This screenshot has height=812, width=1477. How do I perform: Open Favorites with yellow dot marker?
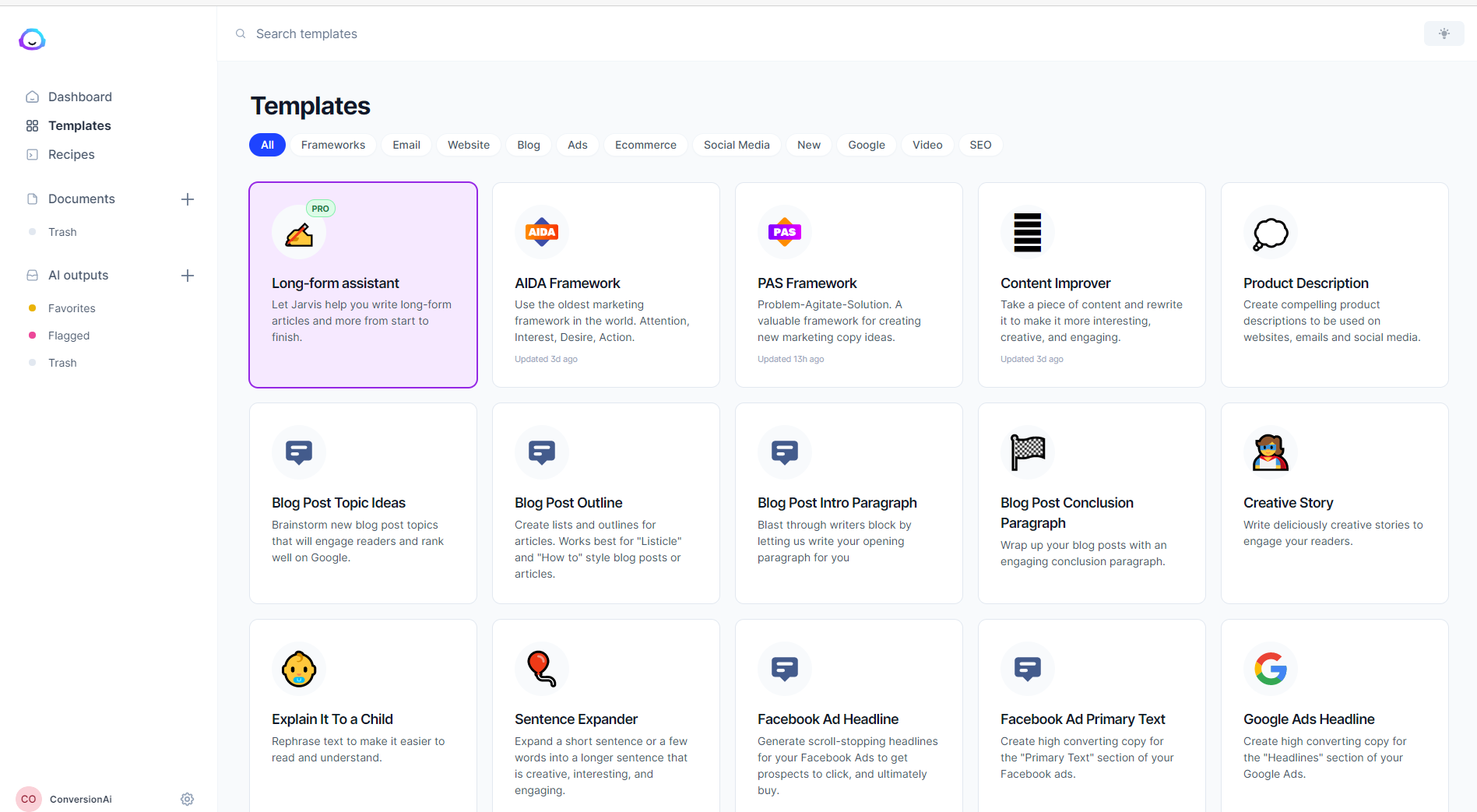(x=72, y=308)
